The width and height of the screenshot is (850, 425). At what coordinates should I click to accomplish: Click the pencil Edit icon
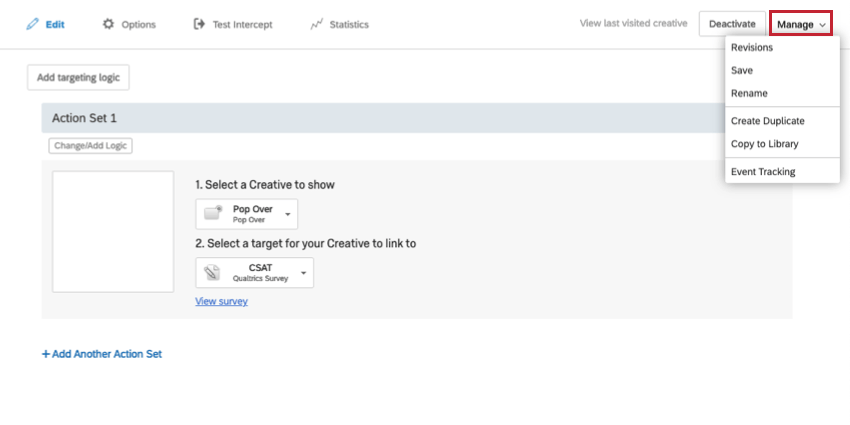32,24
